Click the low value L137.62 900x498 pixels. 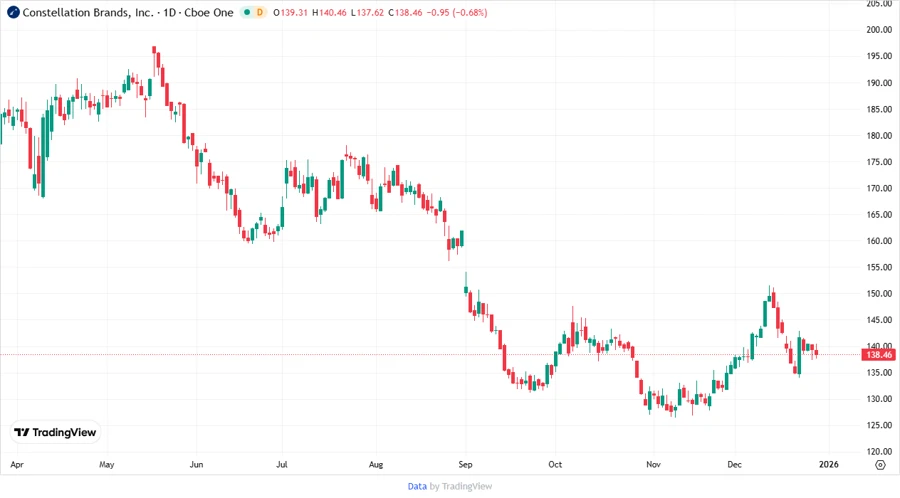[367, 12]
